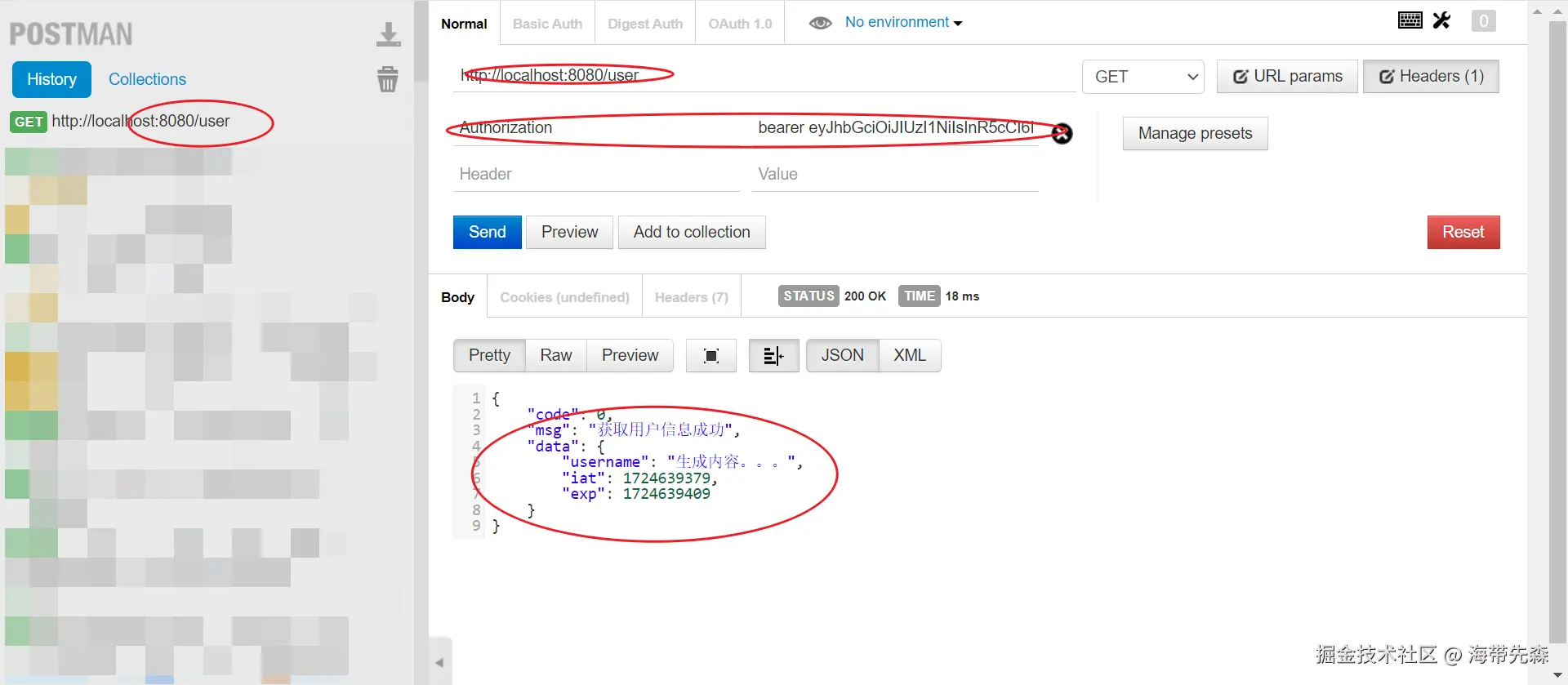Viewport: 1568px width, 685px height.
Task: Click the download/import icon in the sidebar
Action: tap(388, 34)
